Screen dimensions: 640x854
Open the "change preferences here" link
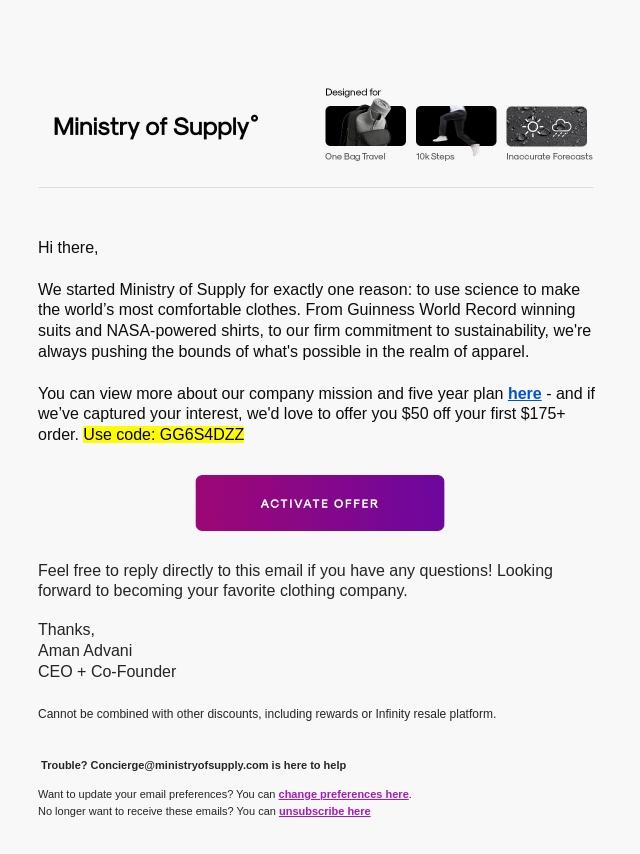[x=343, y=795]
